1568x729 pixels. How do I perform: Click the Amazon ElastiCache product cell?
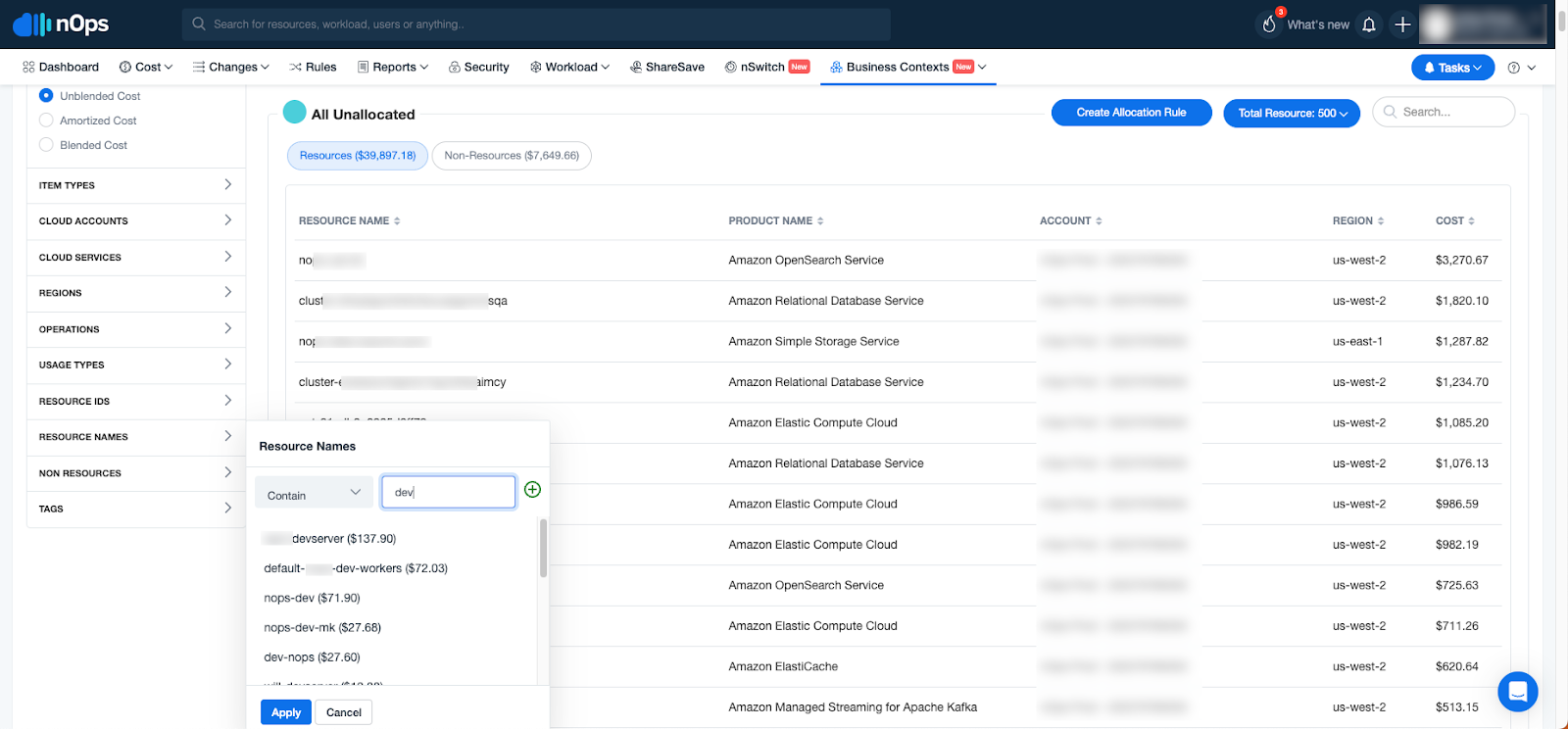pos(783,667)
